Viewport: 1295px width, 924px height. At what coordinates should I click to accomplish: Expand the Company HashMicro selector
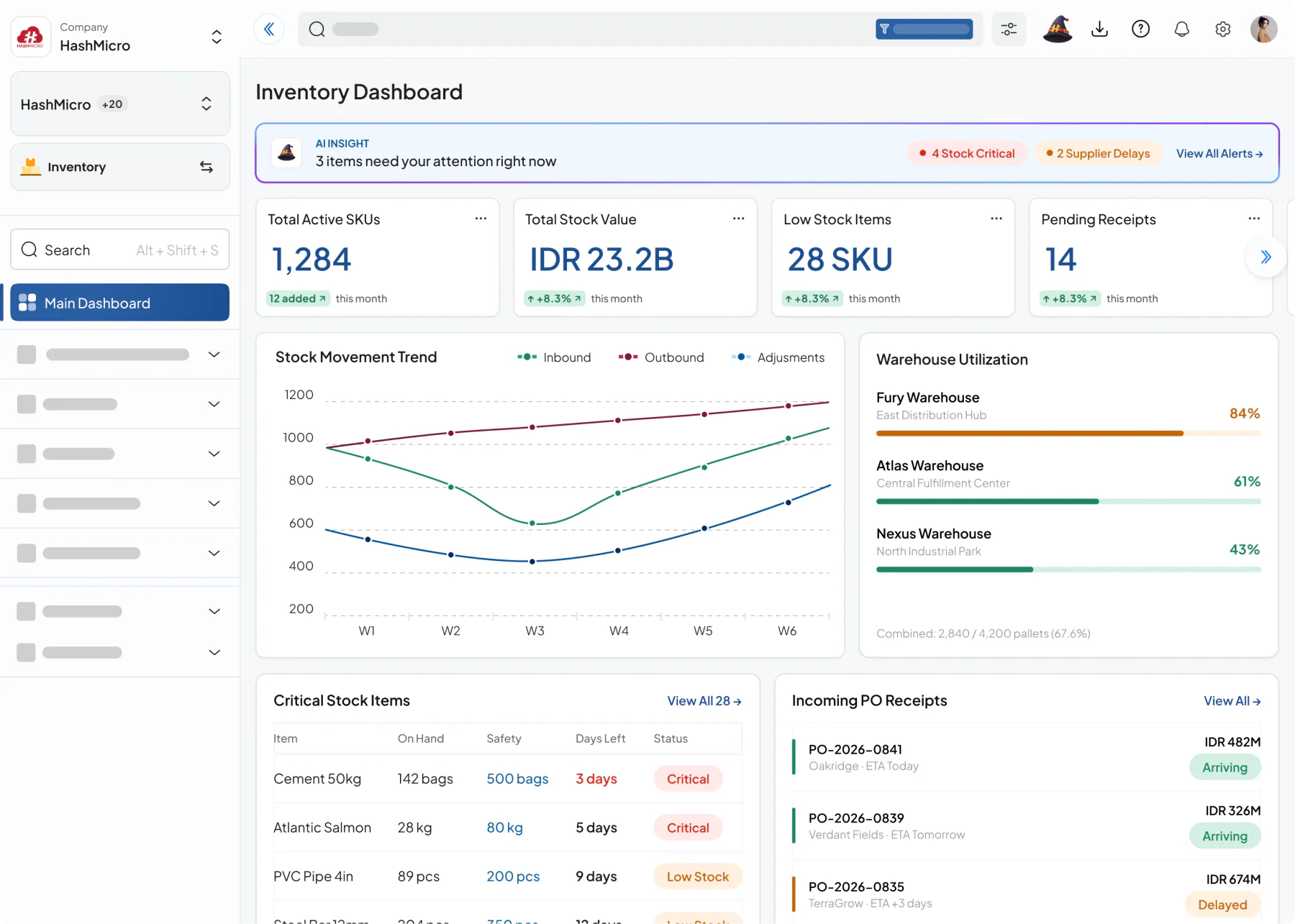[217, 37]
